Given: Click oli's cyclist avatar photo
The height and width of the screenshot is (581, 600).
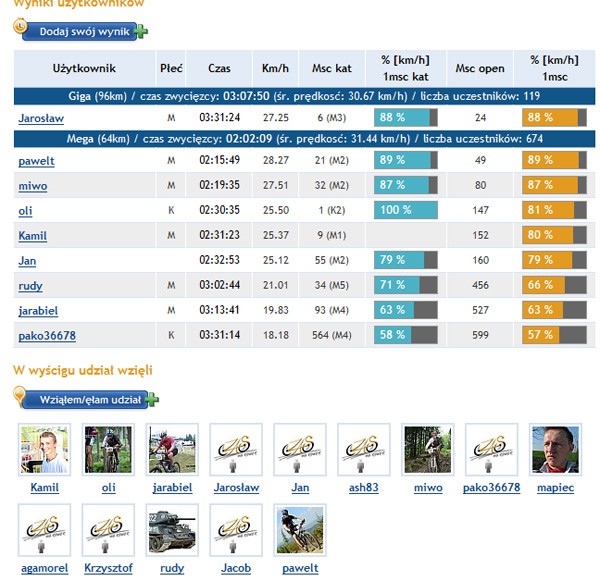Looking at the screenshot, I should pyautogui.click(x=108, y=449).
